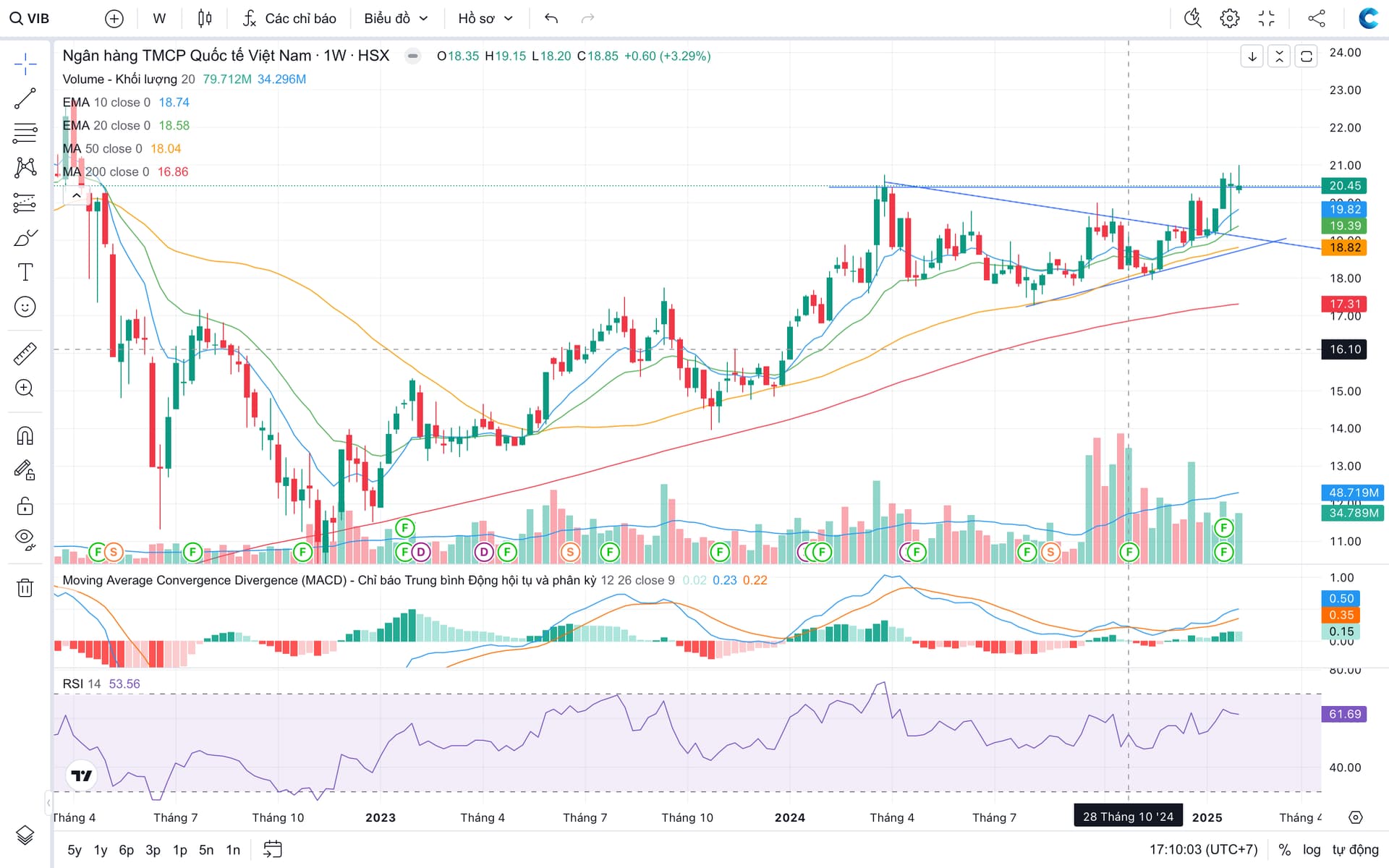Toggle log scale at bottom right
The image size is (1389, 868).
pos(1312,849)
